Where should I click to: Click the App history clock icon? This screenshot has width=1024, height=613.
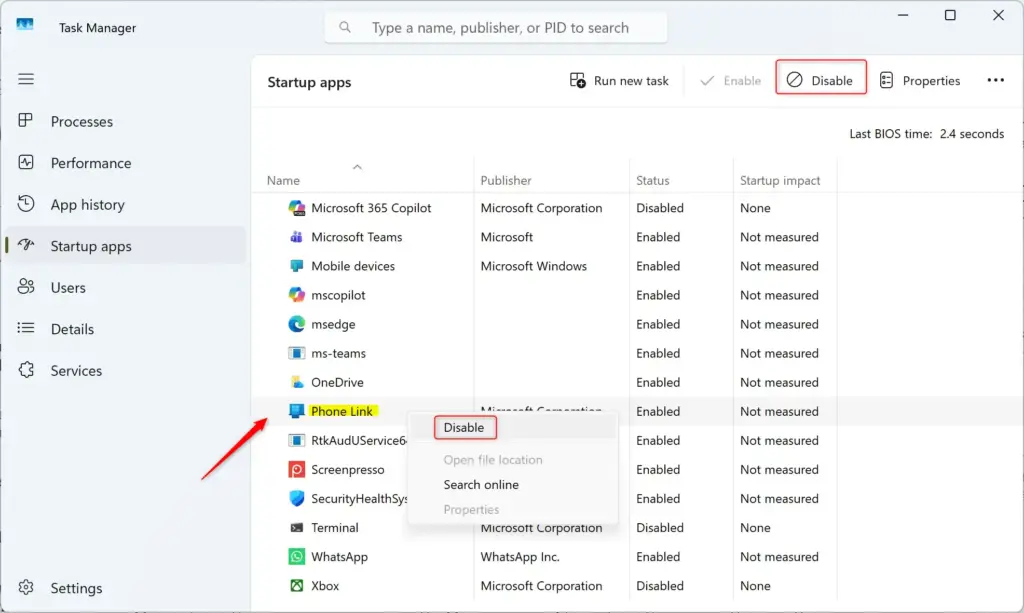25,204
